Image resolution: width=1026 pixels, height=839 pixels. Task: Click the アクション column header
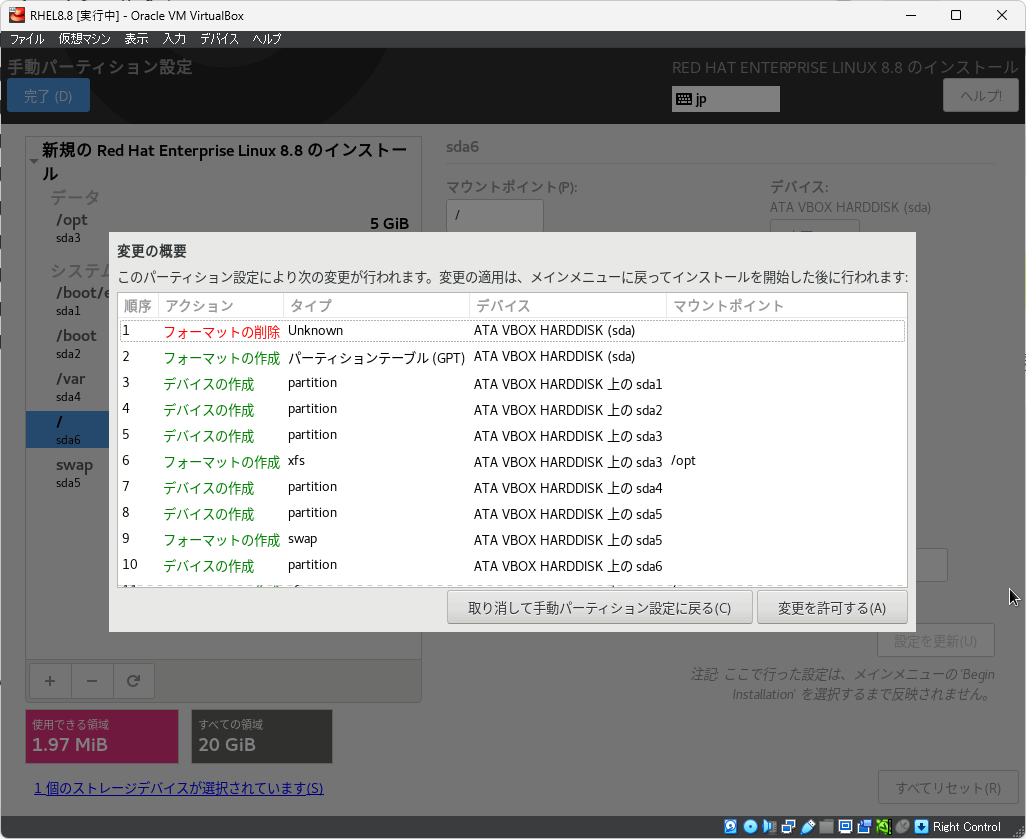coord(221,306)
